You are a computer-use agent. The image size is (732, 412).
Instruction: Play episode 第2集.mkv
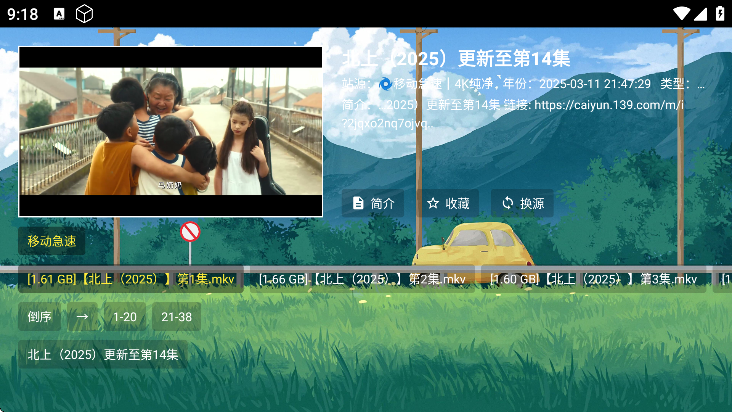click(x=362, y=279)
